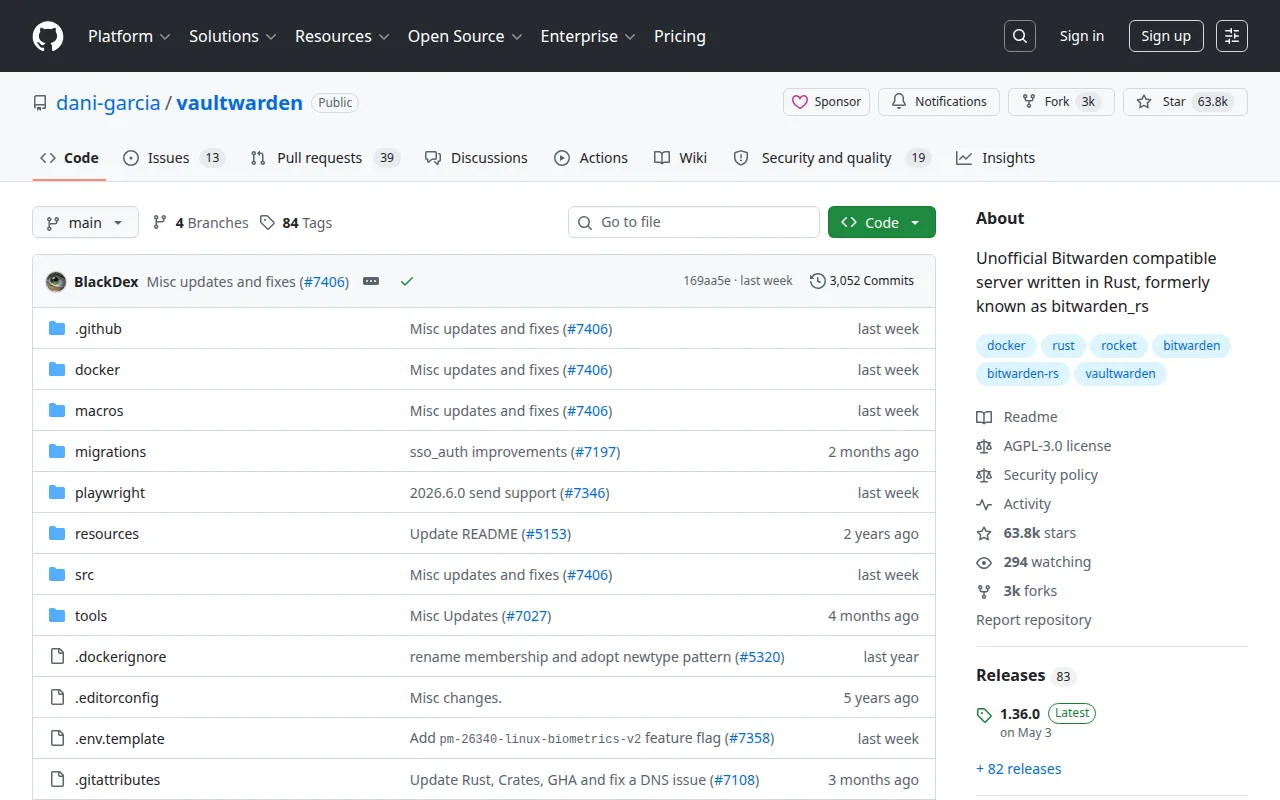Open the Pricing page
Viewport: 1280px width, 800px height.
point(680,36)
